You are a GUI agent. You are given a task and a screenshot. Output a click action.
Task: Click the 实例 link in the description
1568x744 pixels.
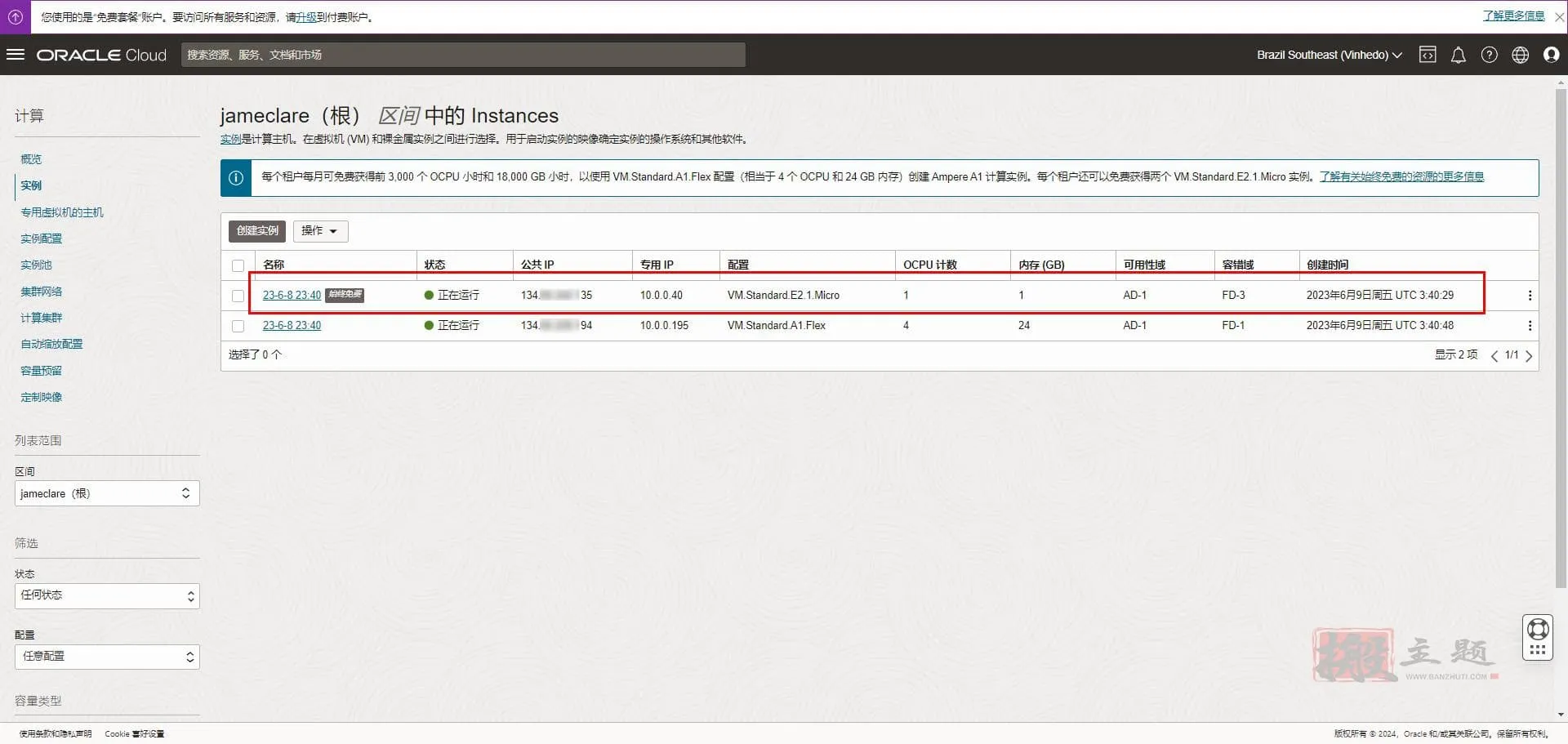[230, 139]
